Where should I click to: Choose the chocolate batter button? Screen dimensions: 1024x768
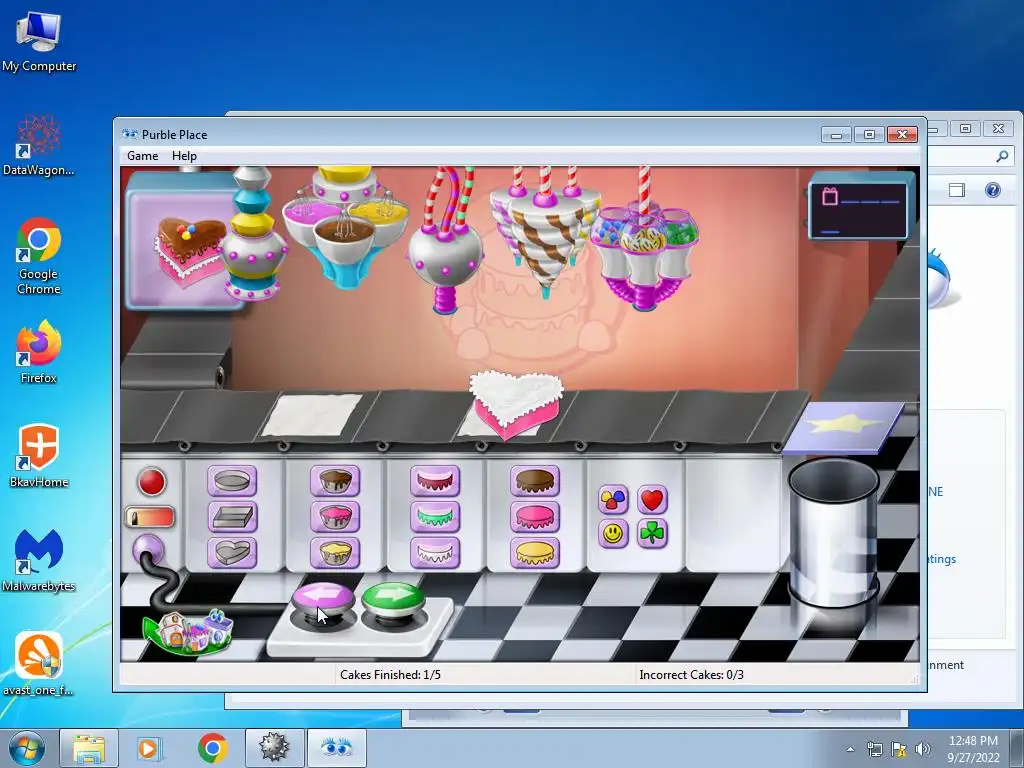pos(335,481)
